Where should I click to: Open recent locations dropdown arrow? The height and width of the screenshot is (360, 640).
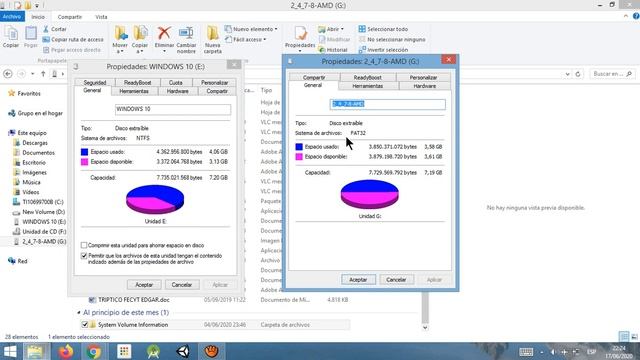pyautogui.click(x=33, y=74)
